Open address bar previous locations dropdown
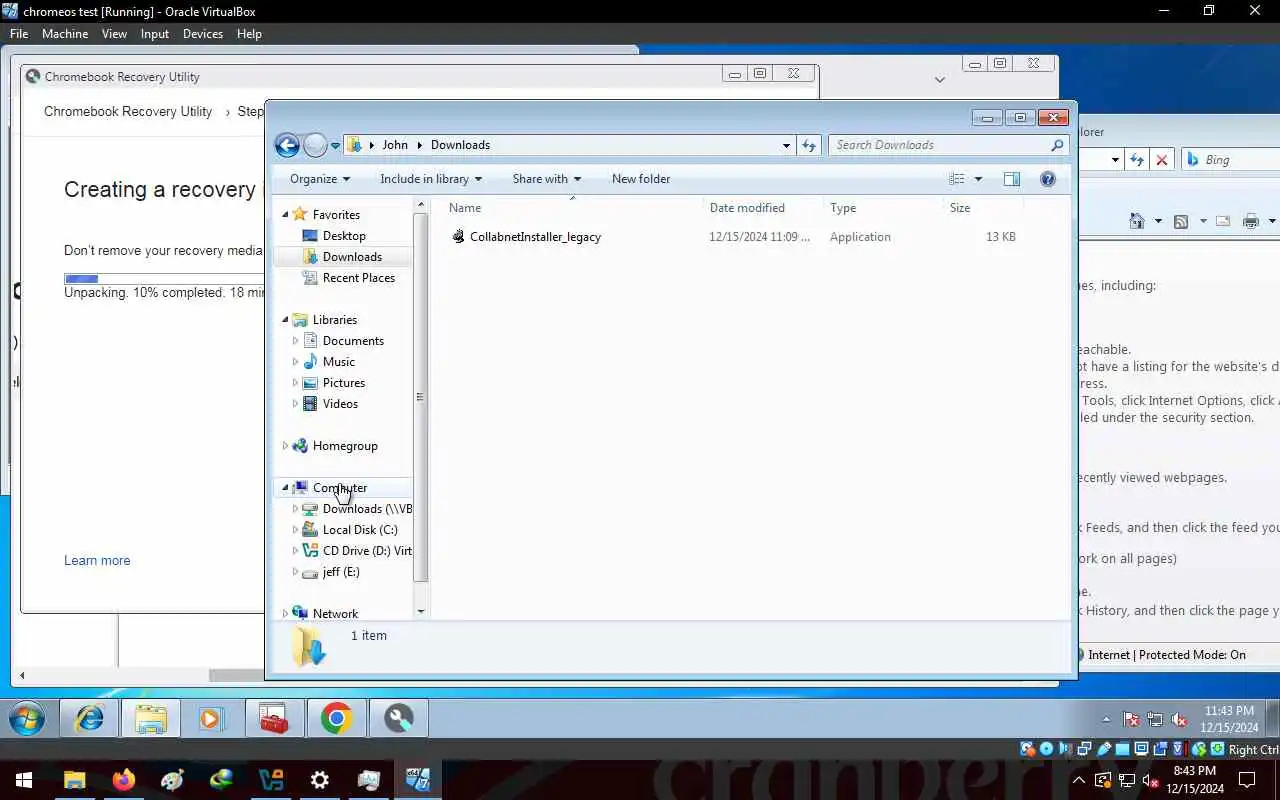Screen dimensions: 1280x800 tap(786, 145)
